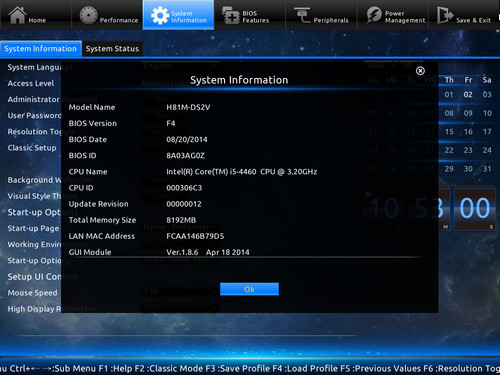This screenshot has width=500, height=375.
Task: Click the model name value H81M-DS2V
Action: (x=188, y=107)
